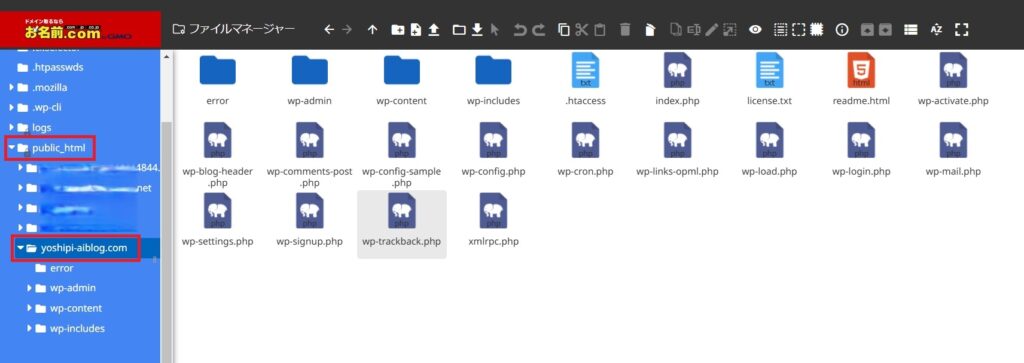Viewport: 1024px width, 363px height.
Task: Collapse the public_html folder arrow
Action: [11, 148]
